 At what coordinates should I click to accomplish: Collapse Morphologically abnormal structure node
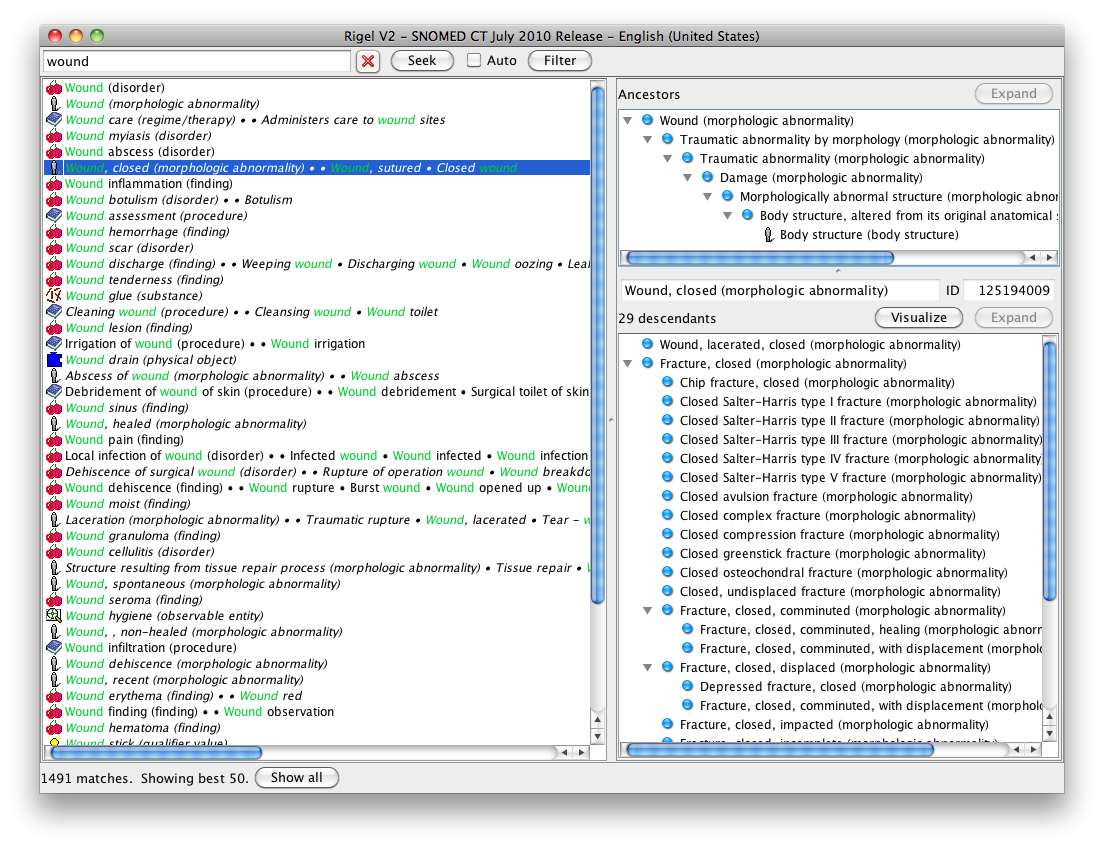(x=708, y=197)
